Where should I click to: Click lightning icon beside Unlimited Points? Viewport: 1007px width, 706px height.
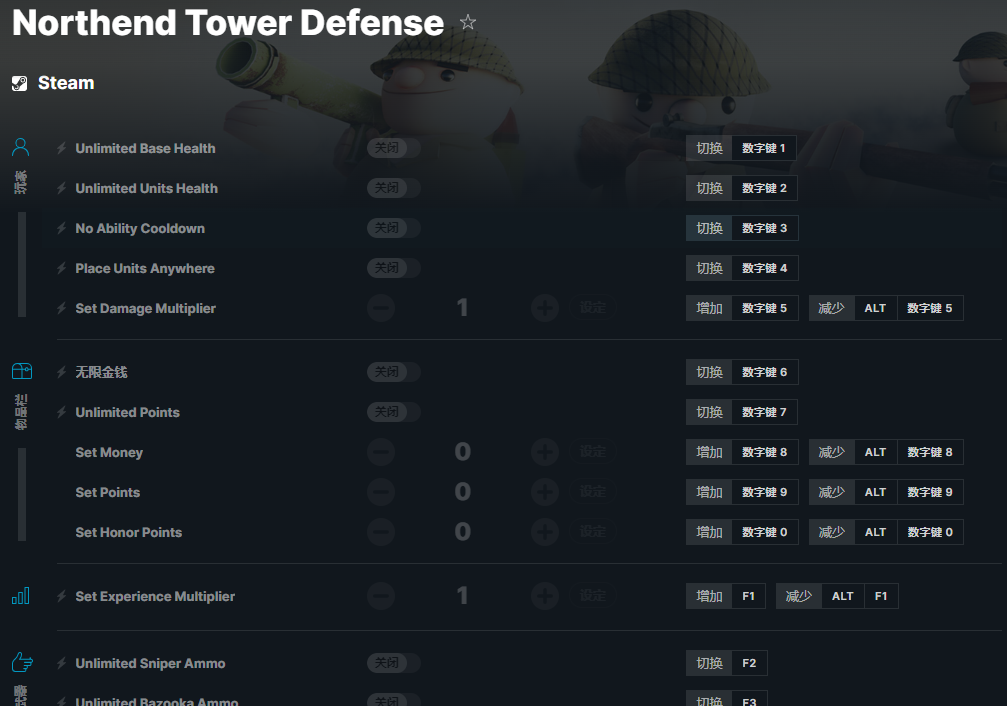[x=62, y=412]
